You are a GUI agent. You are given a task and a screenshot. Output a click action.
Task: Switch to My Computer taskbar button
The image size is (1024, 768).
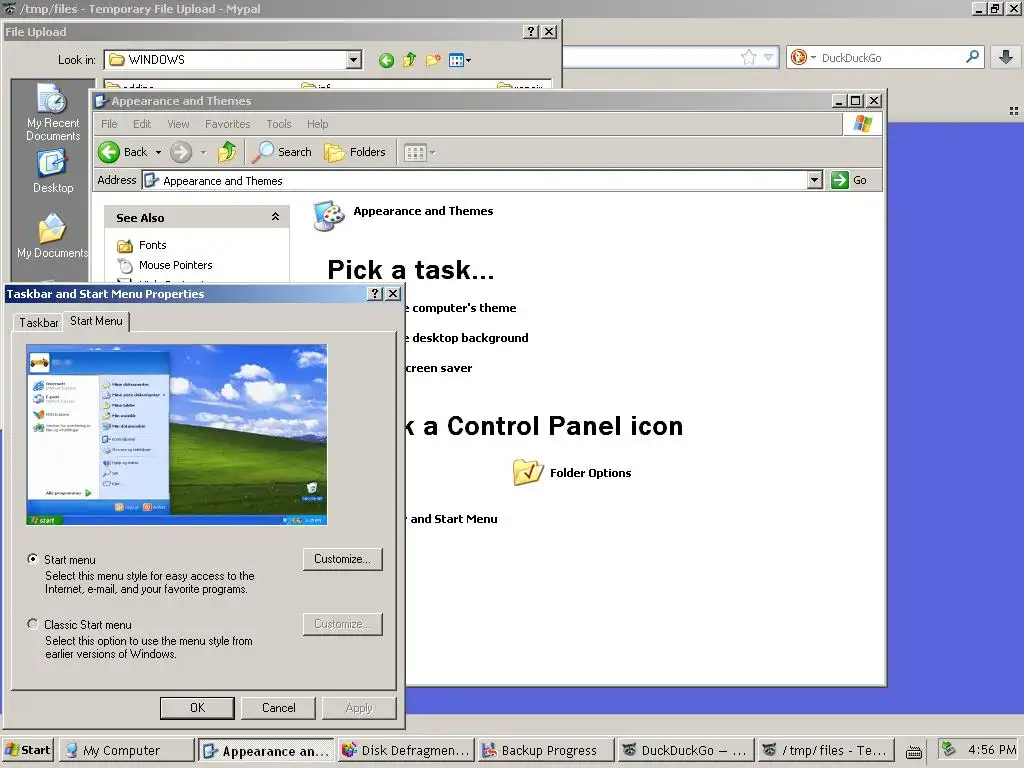(126, 750)
